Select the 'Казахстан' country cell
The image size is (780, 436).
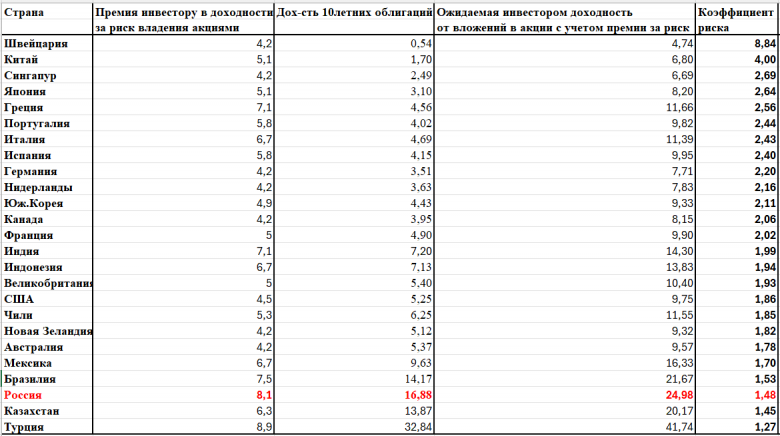click(31, 411)
